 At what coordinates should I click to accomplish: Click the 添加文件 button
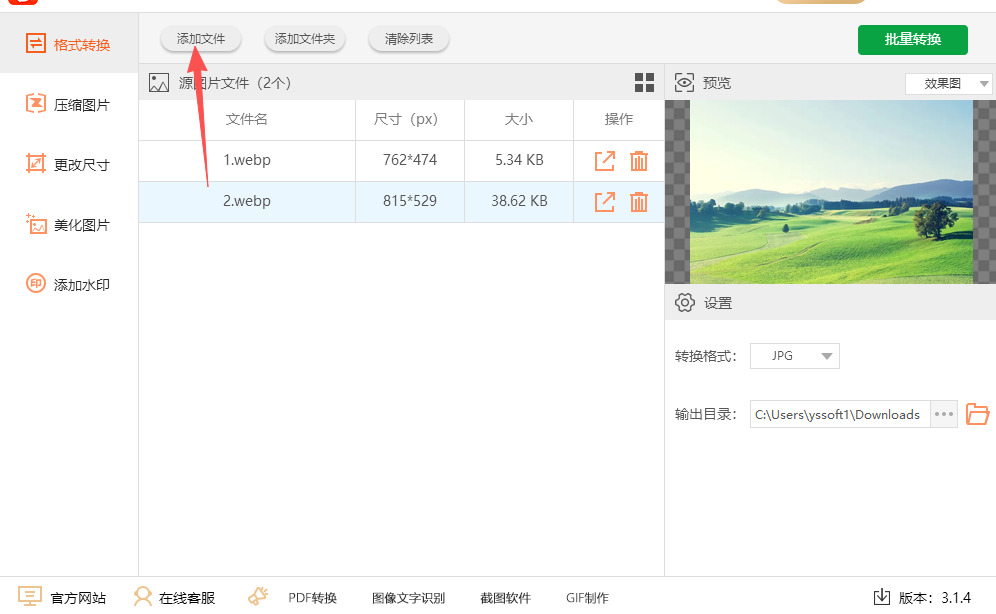tap(201, 39)
